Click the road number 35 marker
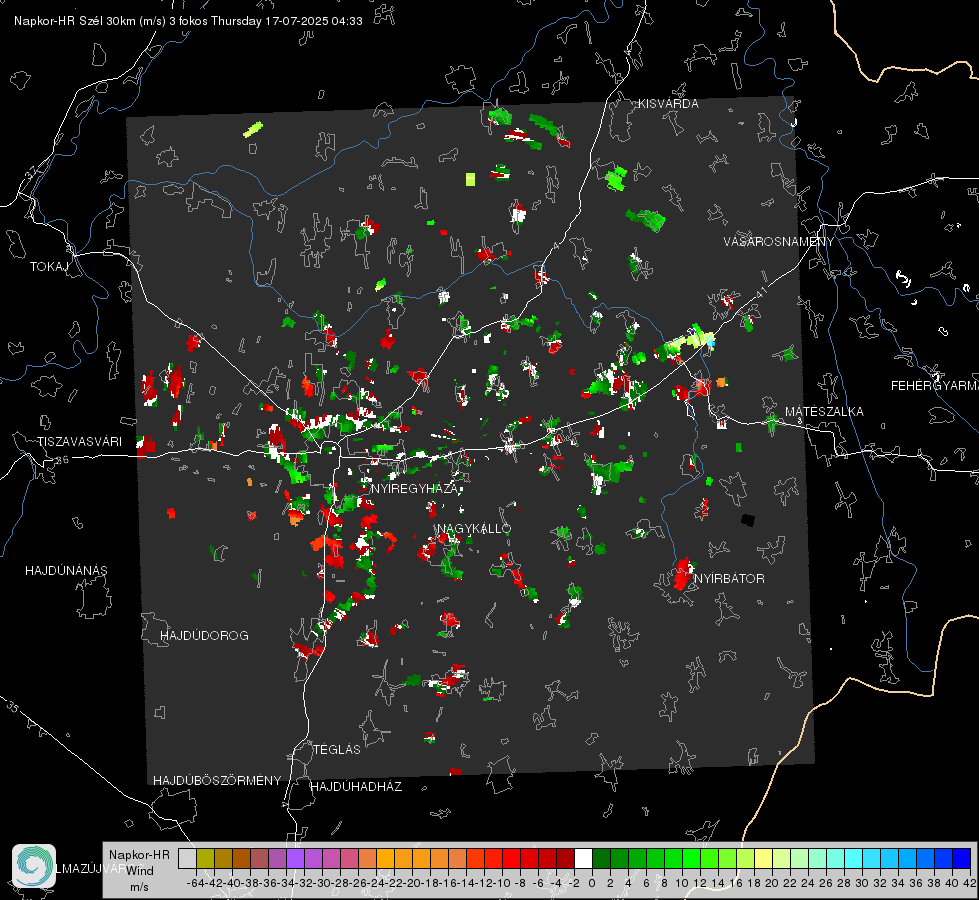The height and width of the screenshot is (900, 979). pos(12,707)
